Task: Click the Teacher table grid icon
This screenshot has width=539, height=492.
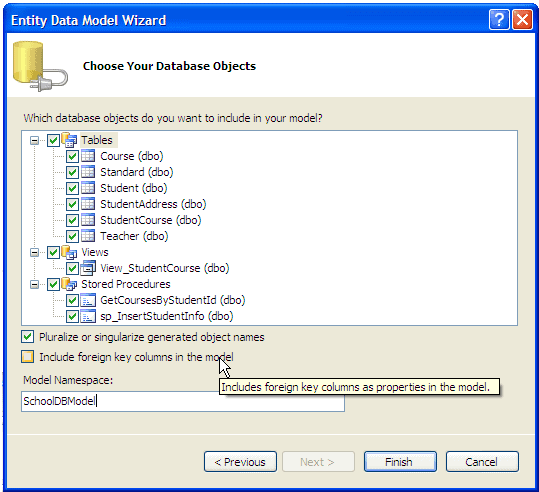Action: coord(88,236)
